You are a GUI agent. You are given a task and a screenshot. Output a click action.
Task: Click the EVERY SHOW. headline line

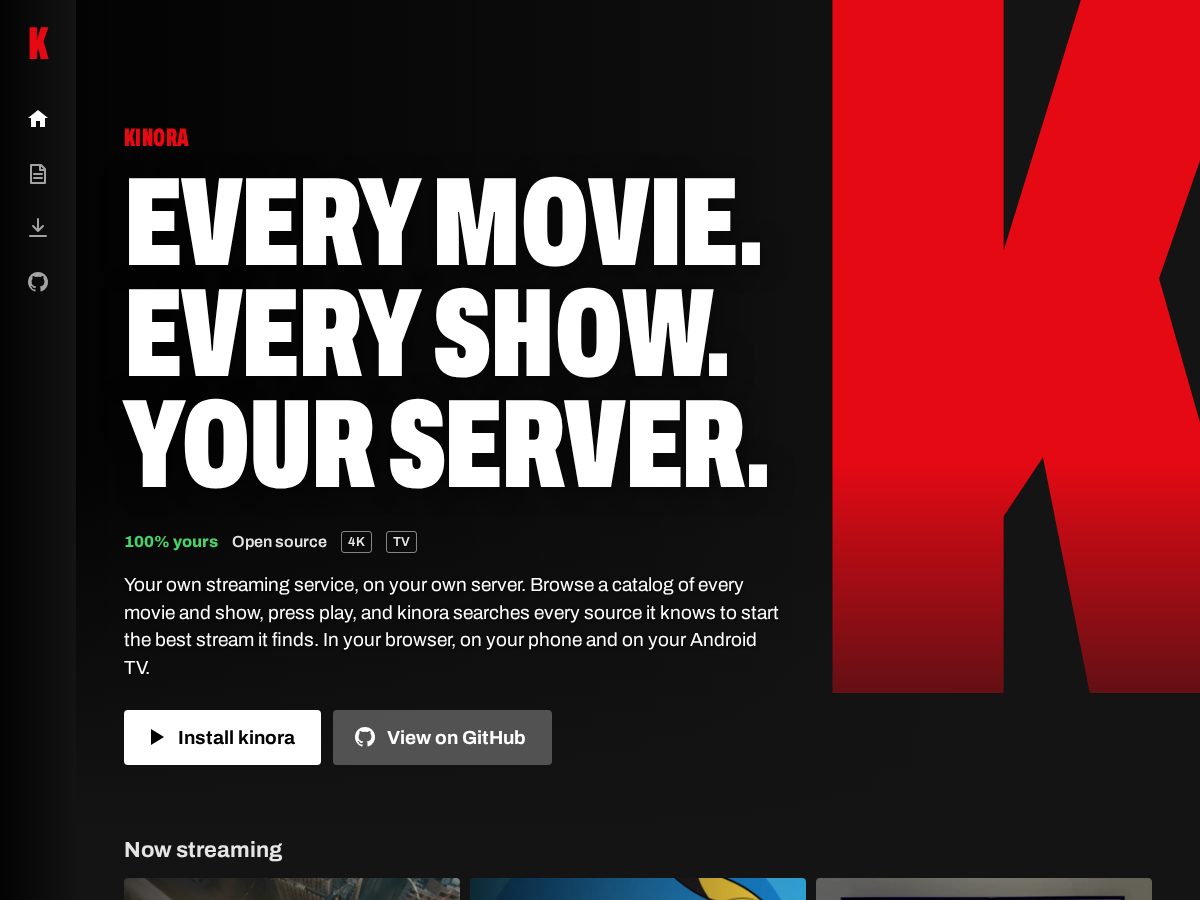426,333
